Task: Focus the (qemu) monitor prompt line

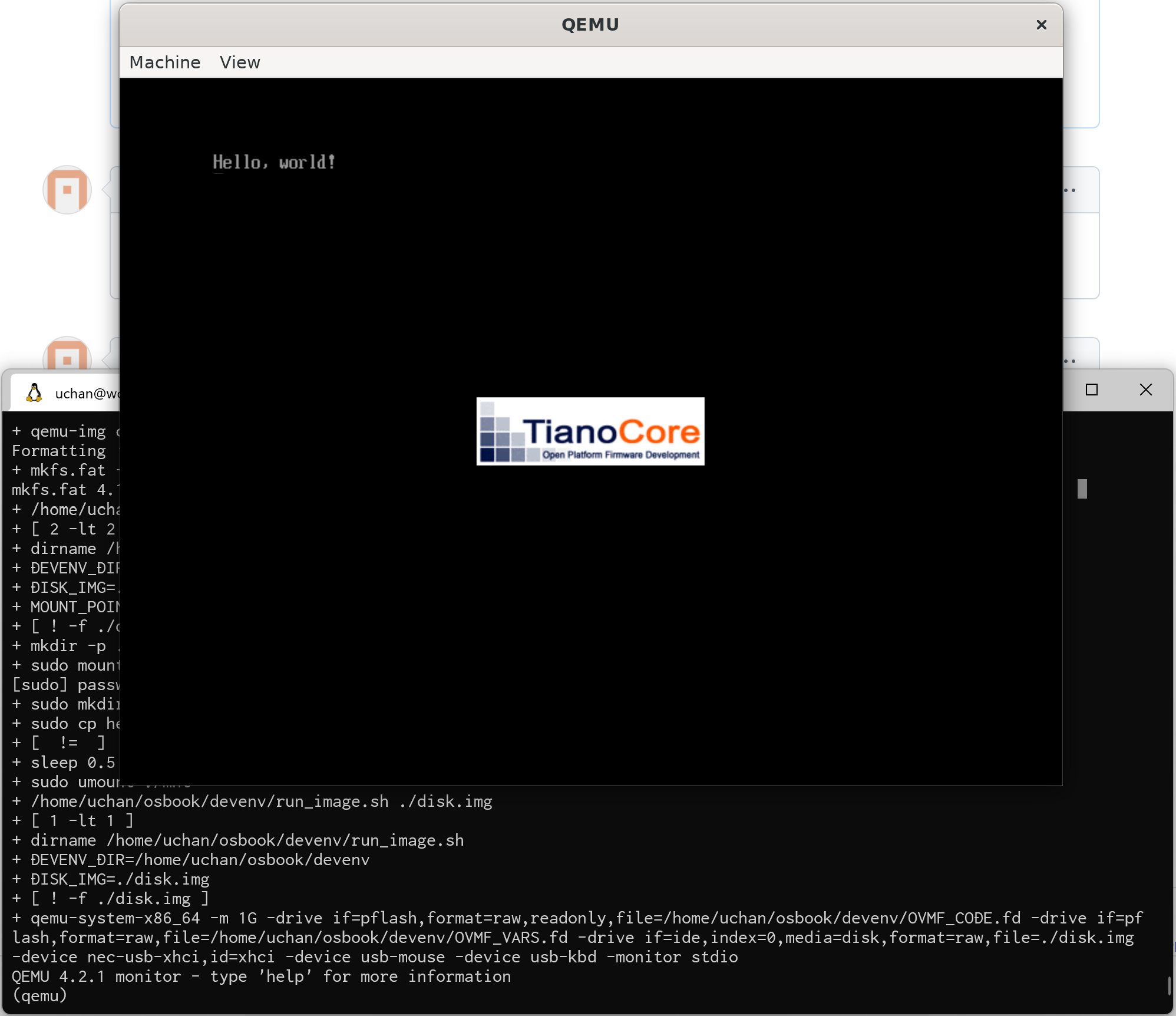Action: click(40, 996)
